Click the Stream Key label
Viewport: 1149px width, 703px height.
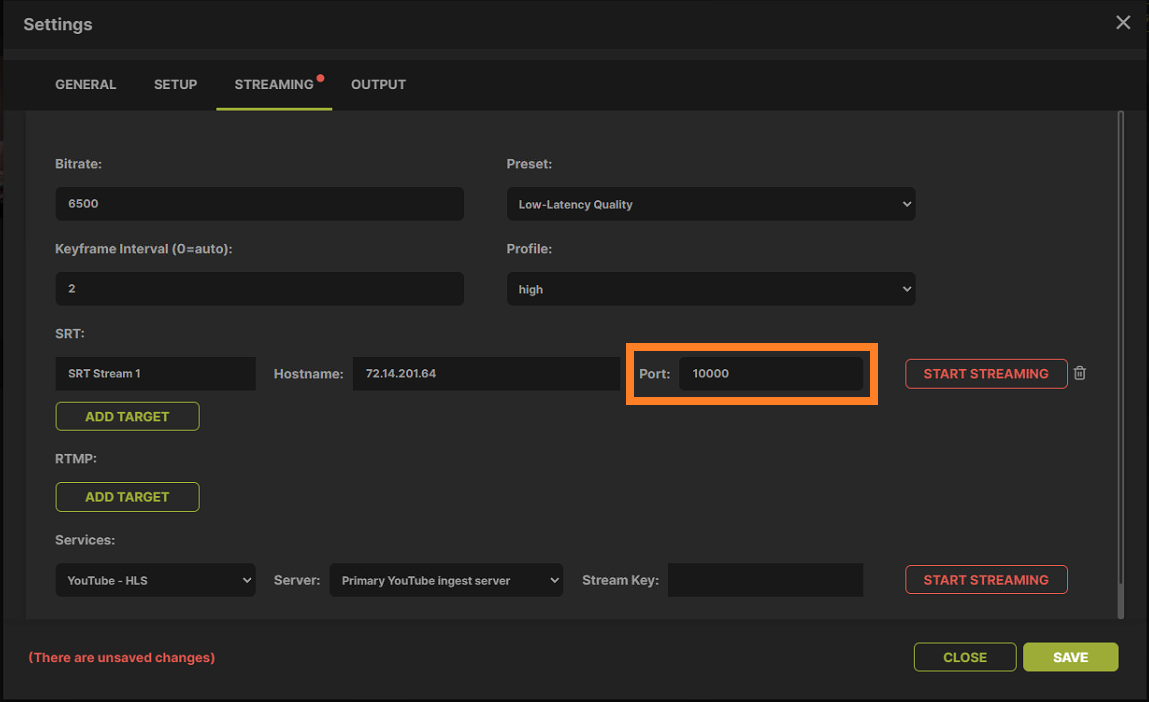(x=621, y=580)
